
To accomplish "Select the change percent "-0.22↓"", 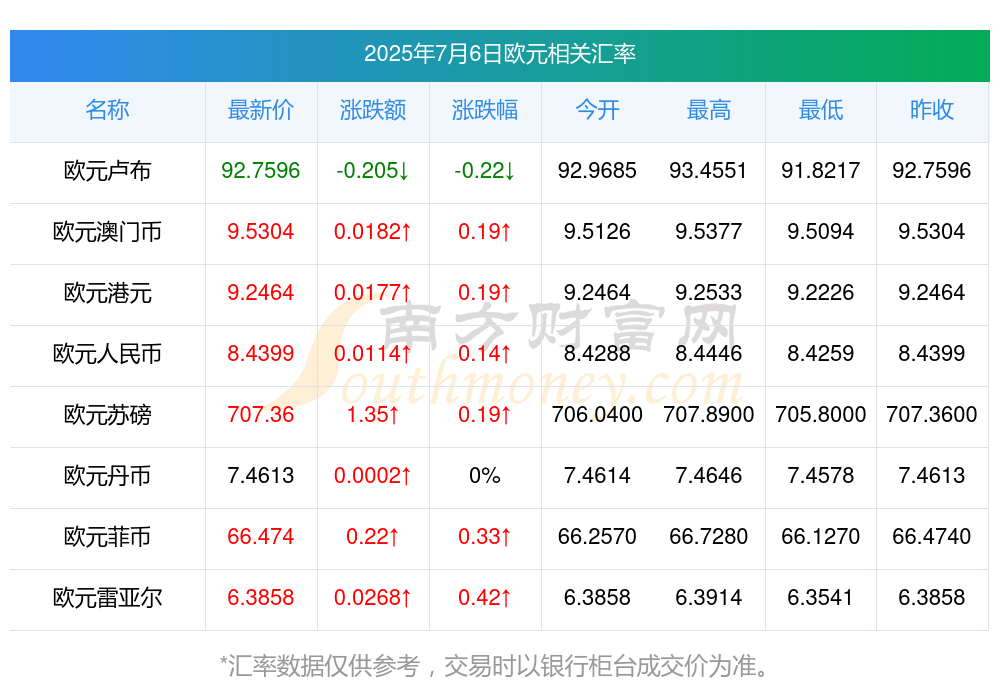I will 485,170.
